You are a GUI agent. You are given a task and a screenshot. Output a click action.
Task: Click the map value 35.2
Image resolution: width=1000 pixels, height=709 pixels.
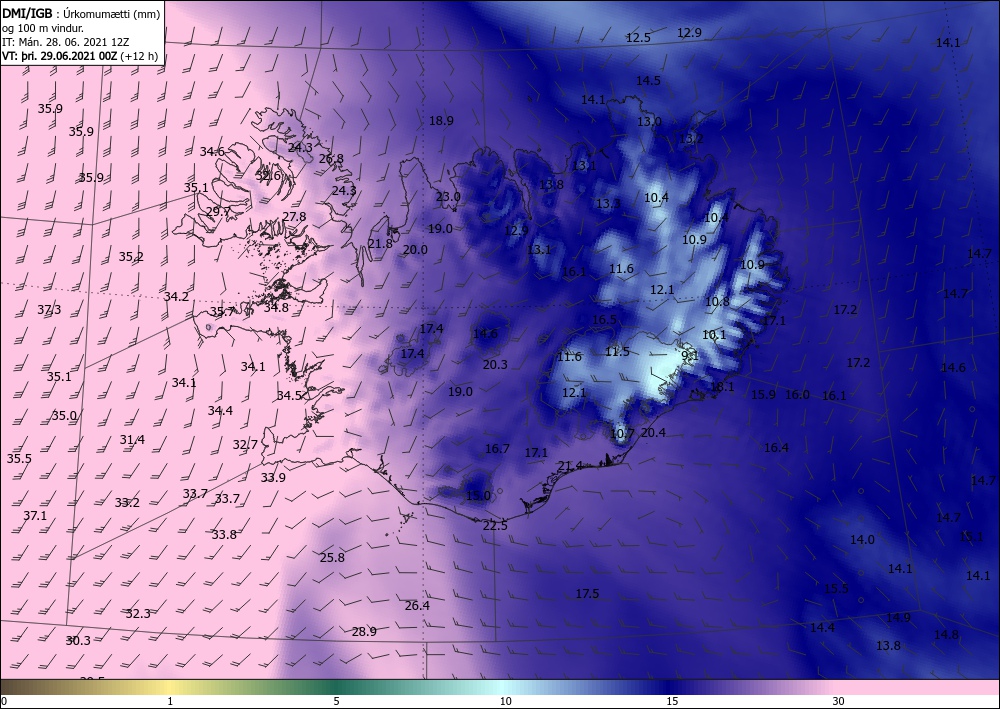point(131,257)
